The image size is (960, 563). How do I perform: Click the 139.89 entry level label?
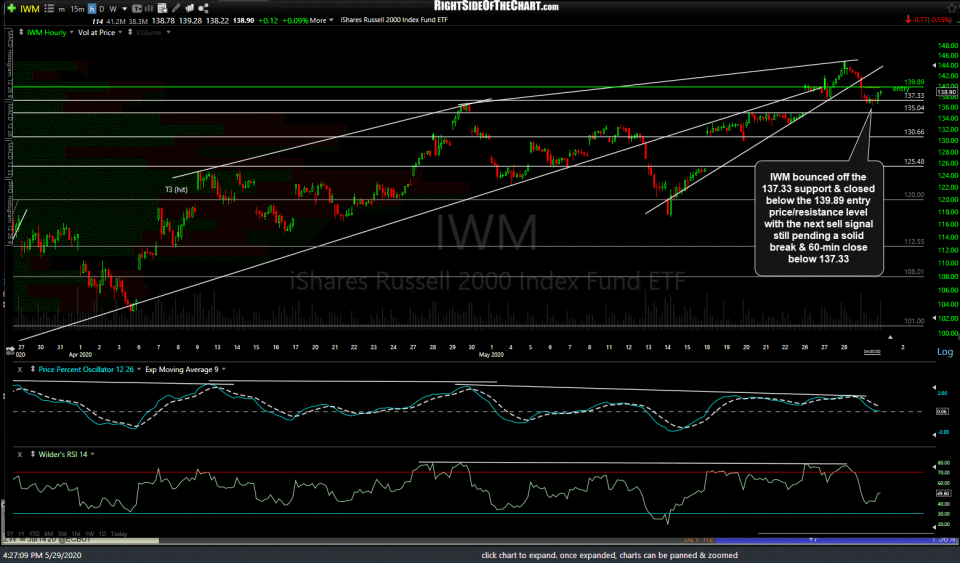(914, 82)
